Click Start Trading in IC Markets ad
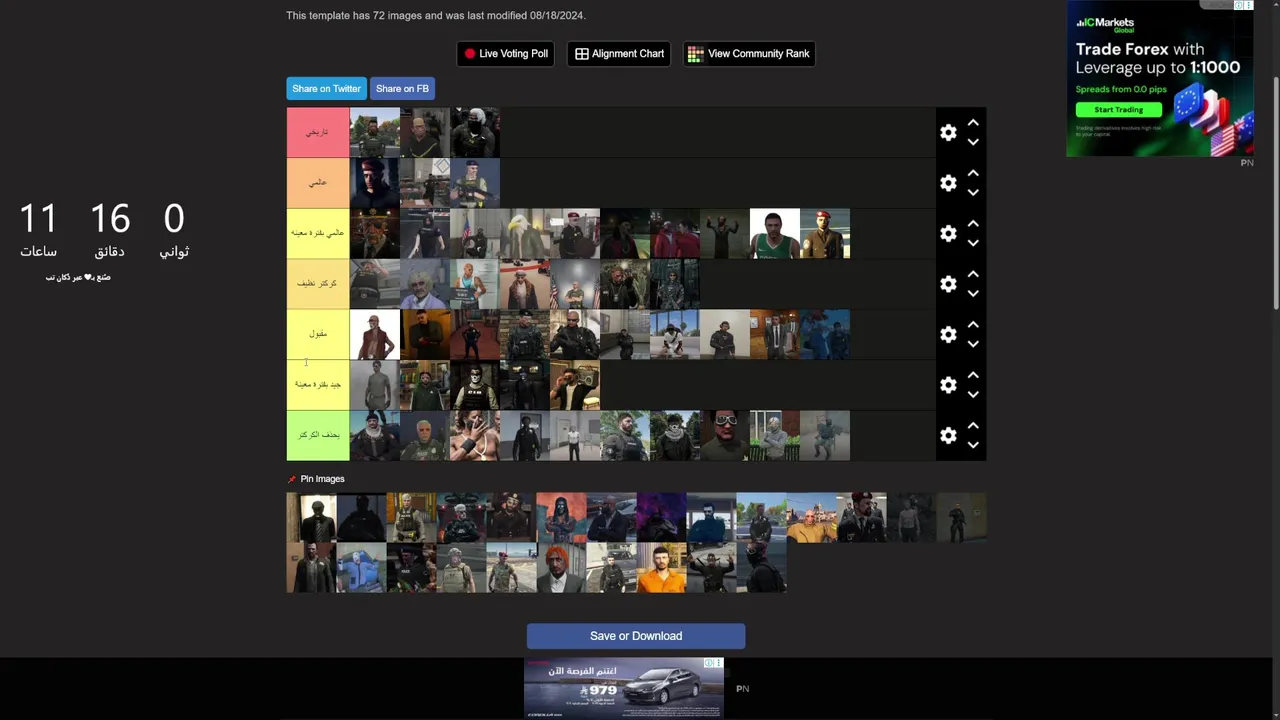 coord(1118,110)
